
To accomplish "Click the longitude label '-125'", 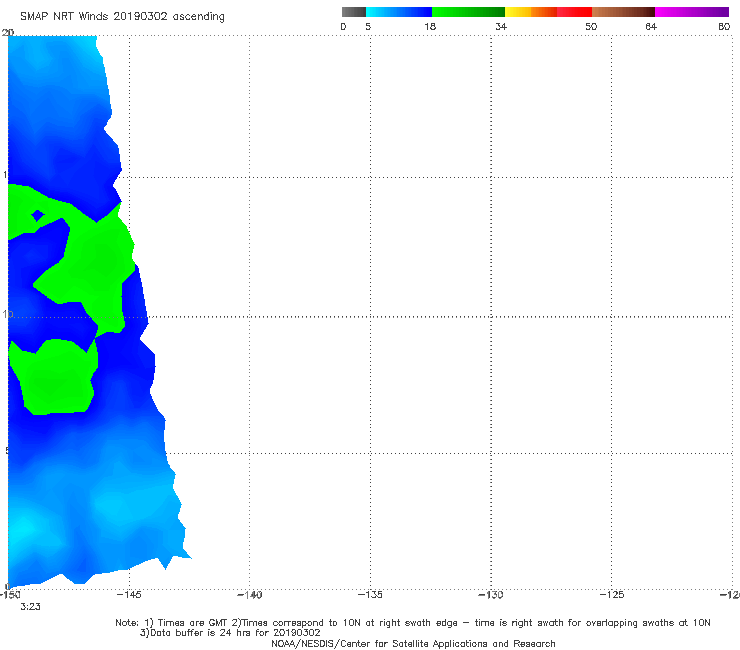I will (612, 595).
